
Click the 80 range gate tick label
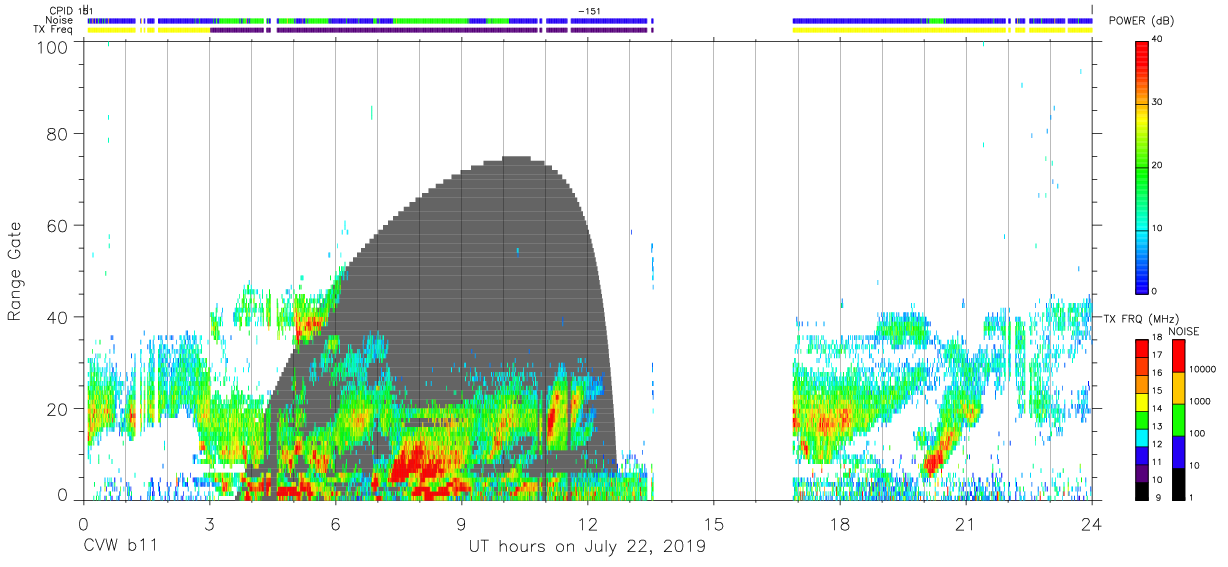58,133
